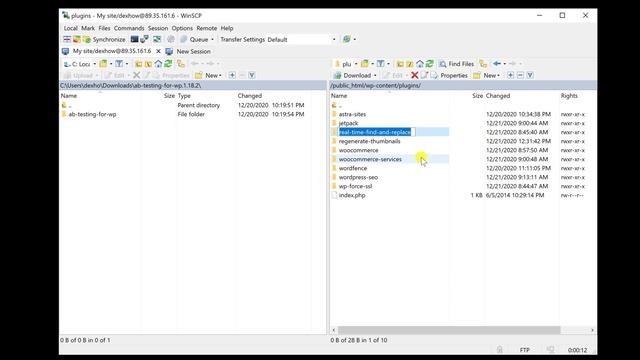Select the wordfence remote folder
This screenshot has height=360, width=640.
click(x=353, y=168)
